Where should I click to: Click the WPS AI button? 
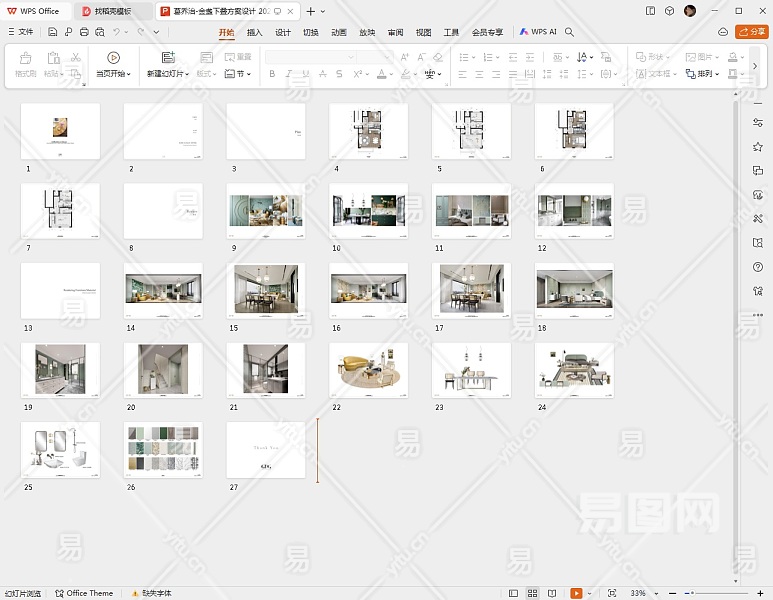538,32
